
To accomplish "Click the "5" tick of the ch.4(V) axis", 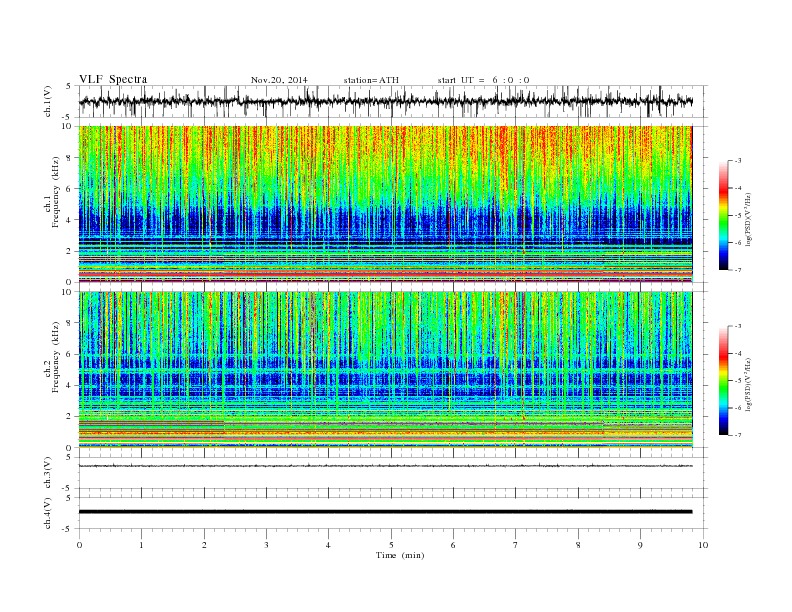I will [x=69, y=498].
